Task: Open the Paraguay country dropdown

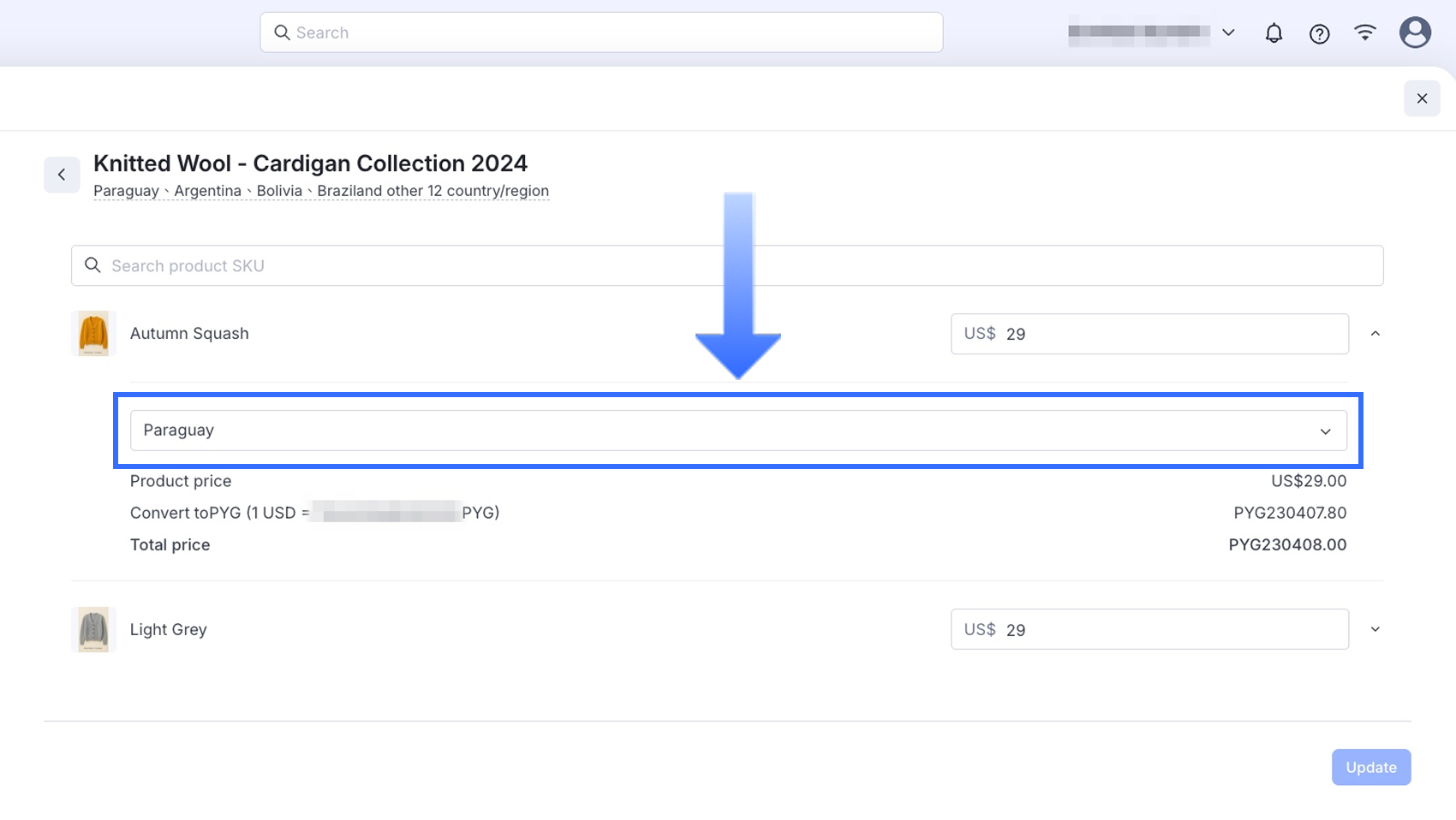Action: click(737, 431)
